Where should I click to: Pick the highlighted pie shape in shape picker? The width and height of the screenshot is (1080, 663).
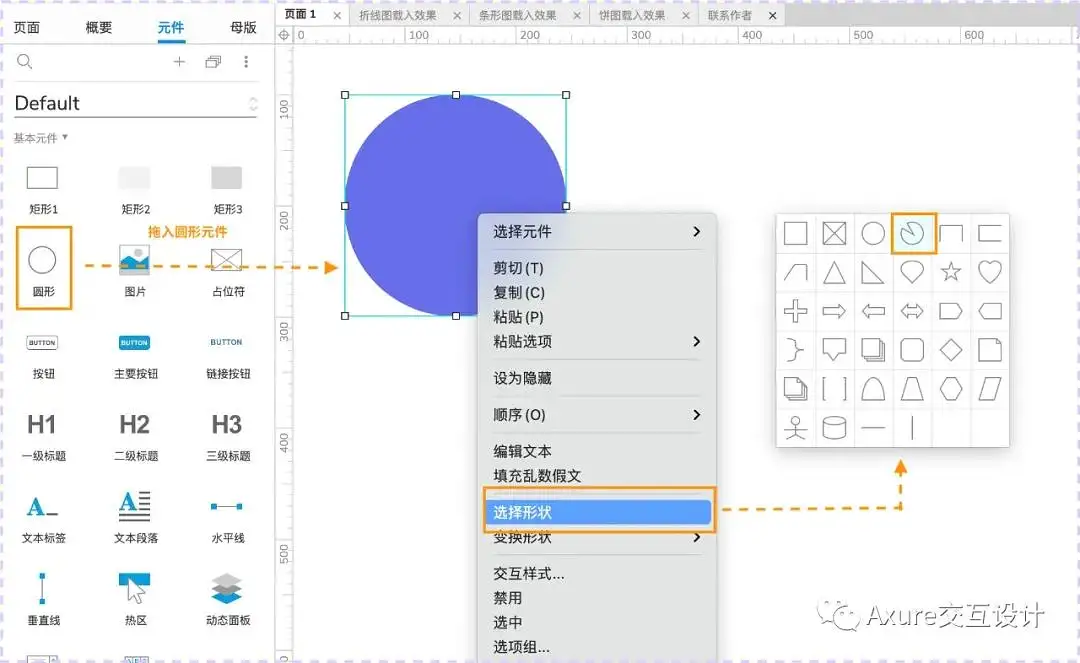point(911,233)
